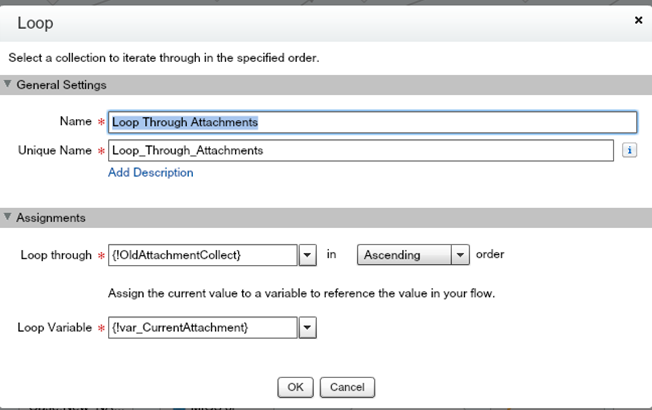
Task: Click the 'Select a collection to iterate' instruction text
Action: click(x=164, y=58)
